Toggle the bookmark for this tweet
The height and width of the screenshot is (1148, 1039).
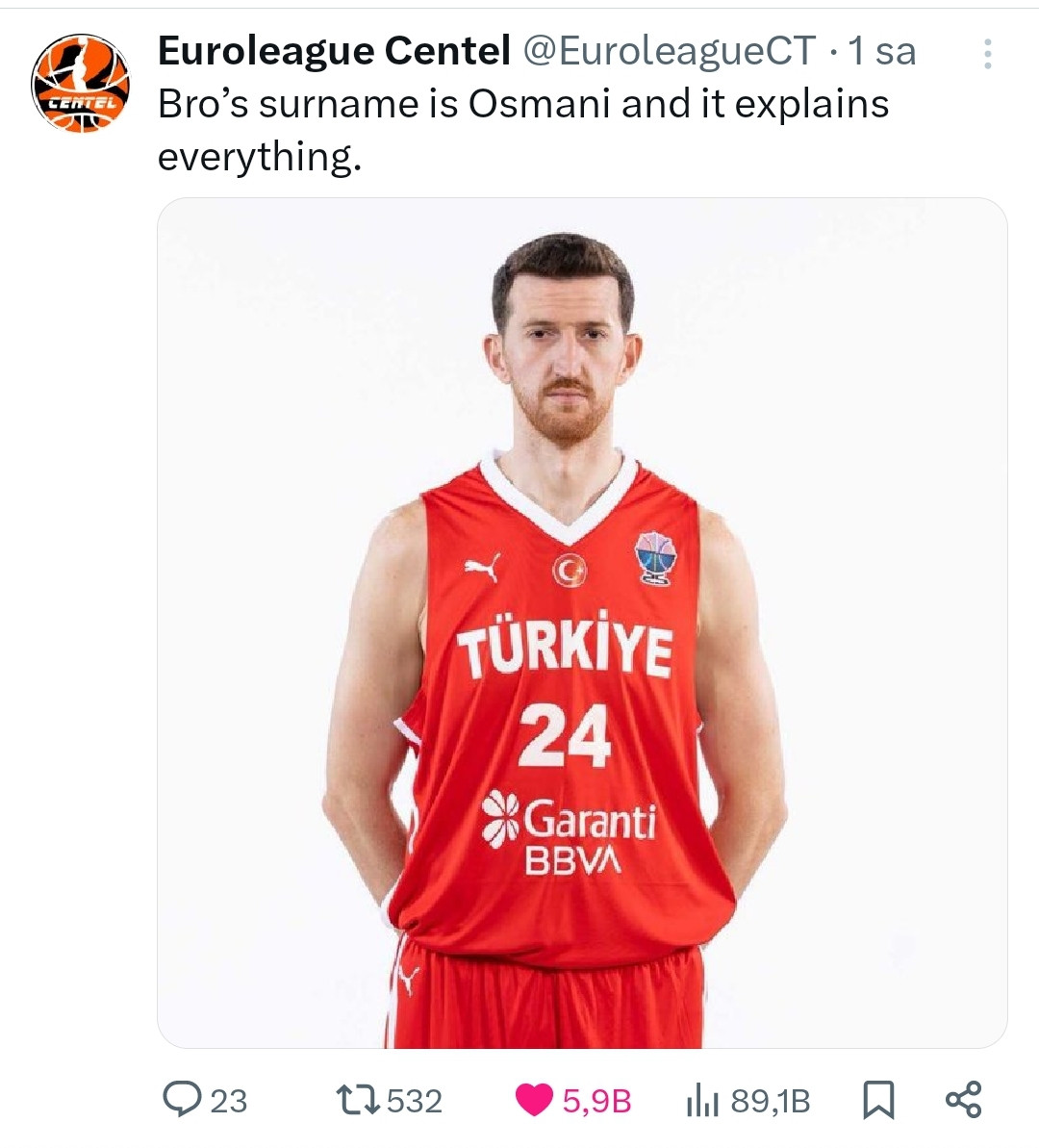(x=877, y=1099)
